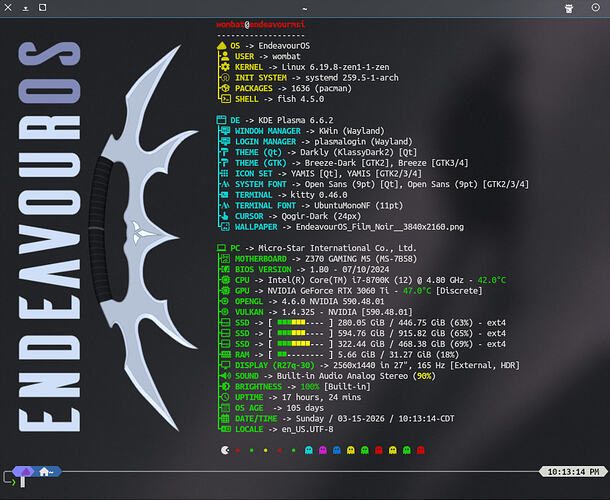Click the picture icon next to WALLPAPER

click(x=225, y=227)
